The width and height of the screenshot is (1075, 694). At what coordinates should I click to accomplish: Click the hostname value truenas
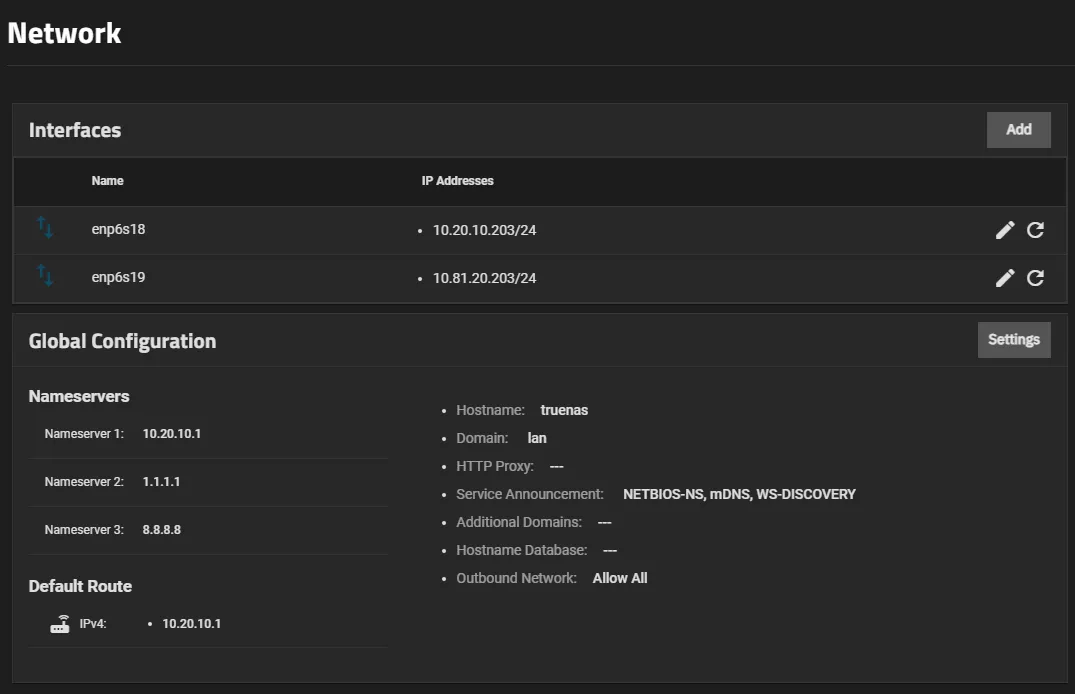(564, 410)
